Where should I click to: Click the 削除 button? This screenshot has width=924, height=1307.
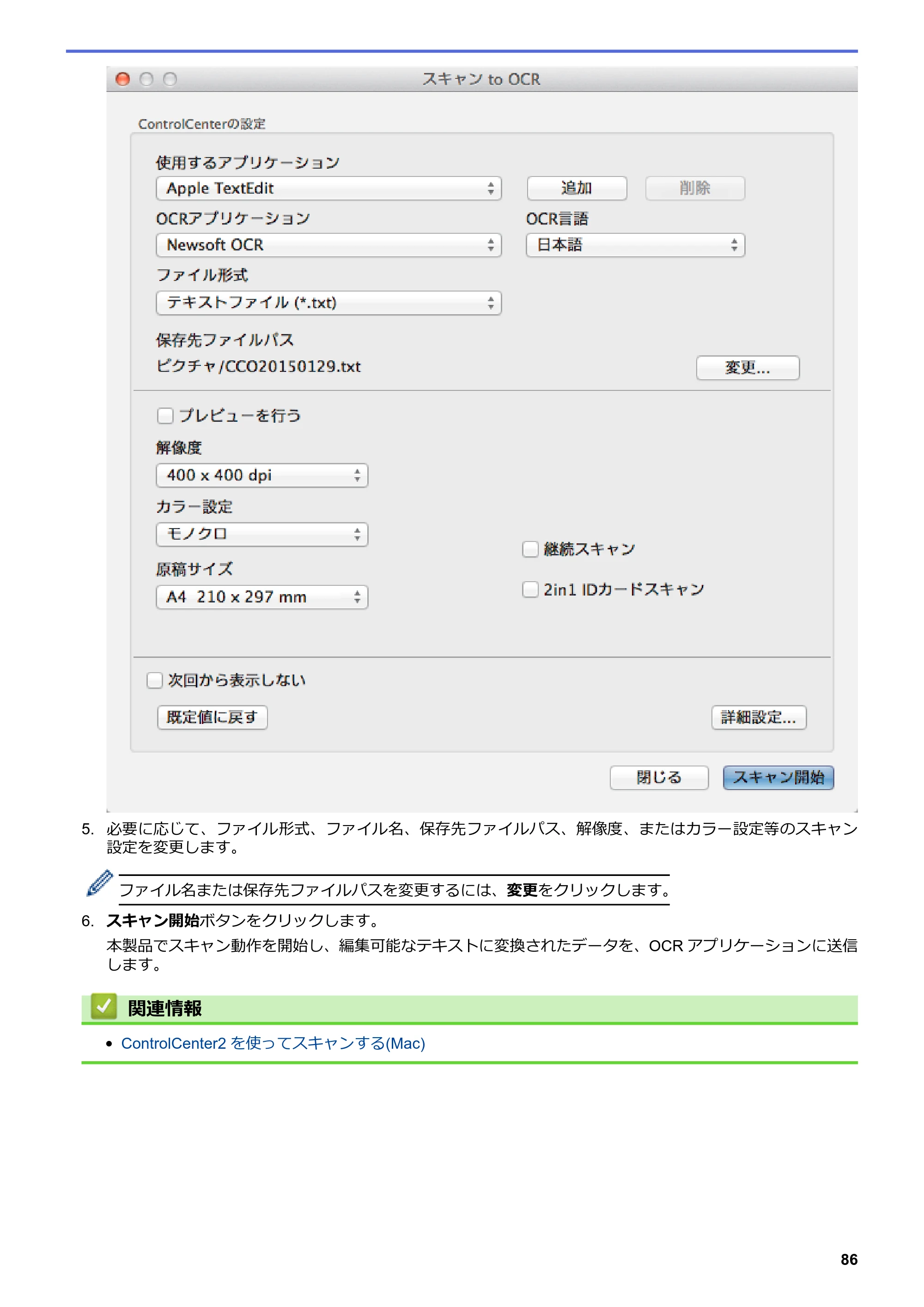click(x=694, y=188)
